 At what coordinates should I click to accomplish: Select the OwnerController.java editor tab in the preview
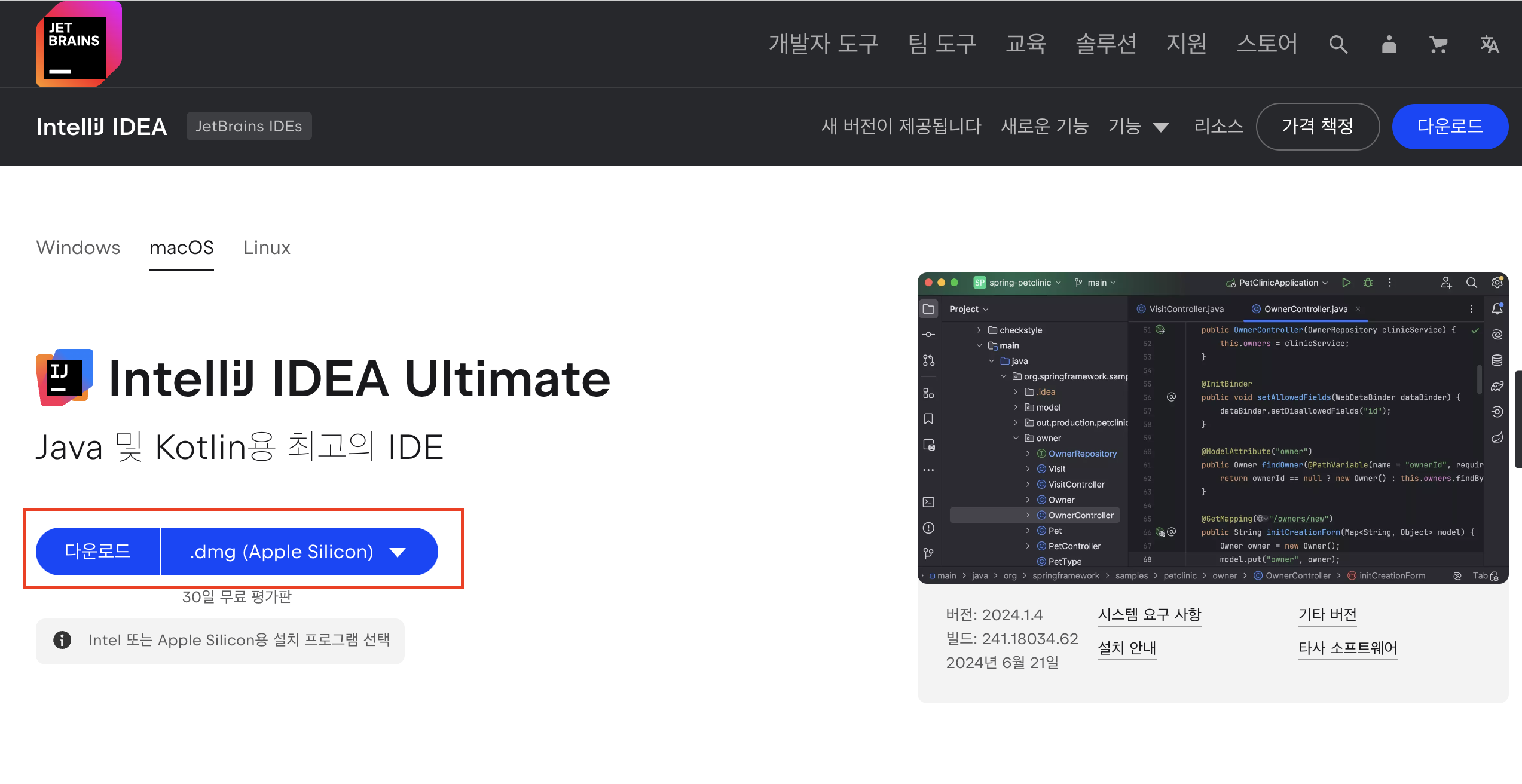(1306, 309)
